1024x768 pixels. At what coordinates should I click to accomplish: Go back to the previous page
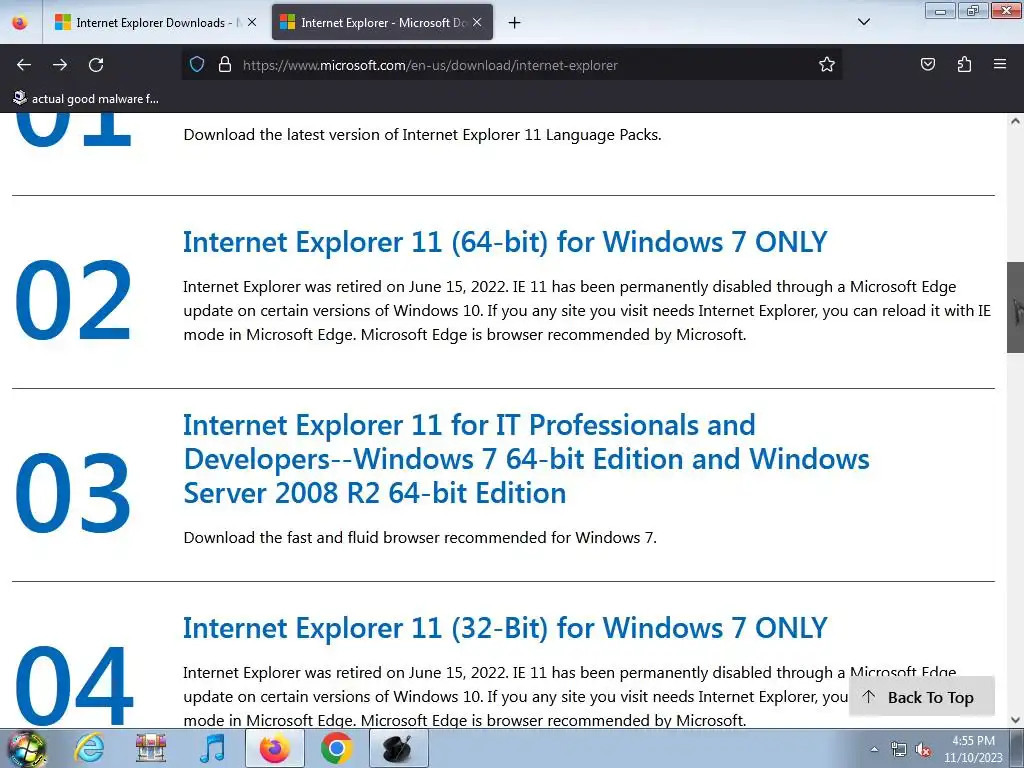(x=24, y=65)
